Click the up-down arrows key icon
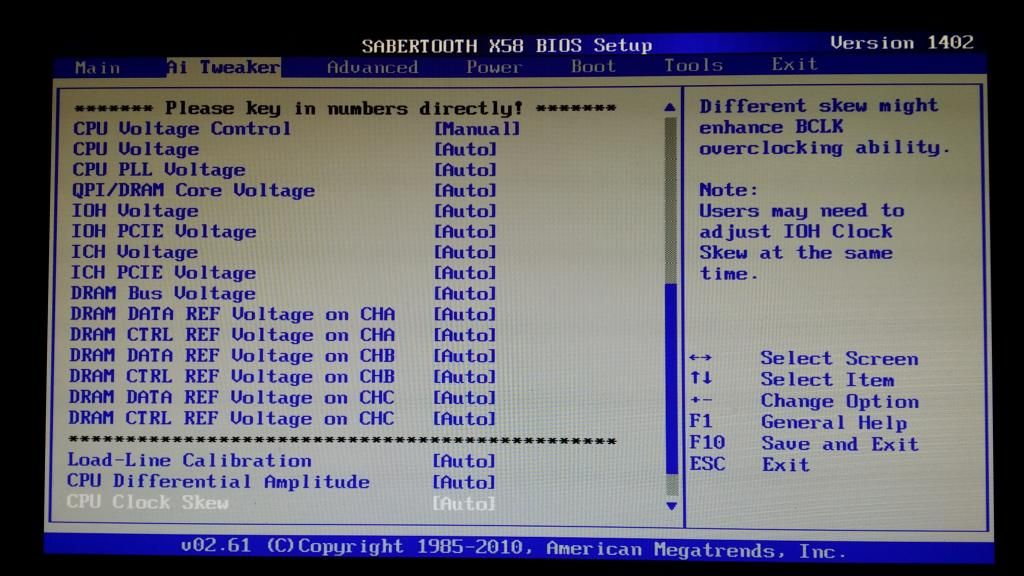Viewport: 1024px width, 576px height. pos(701,378)
